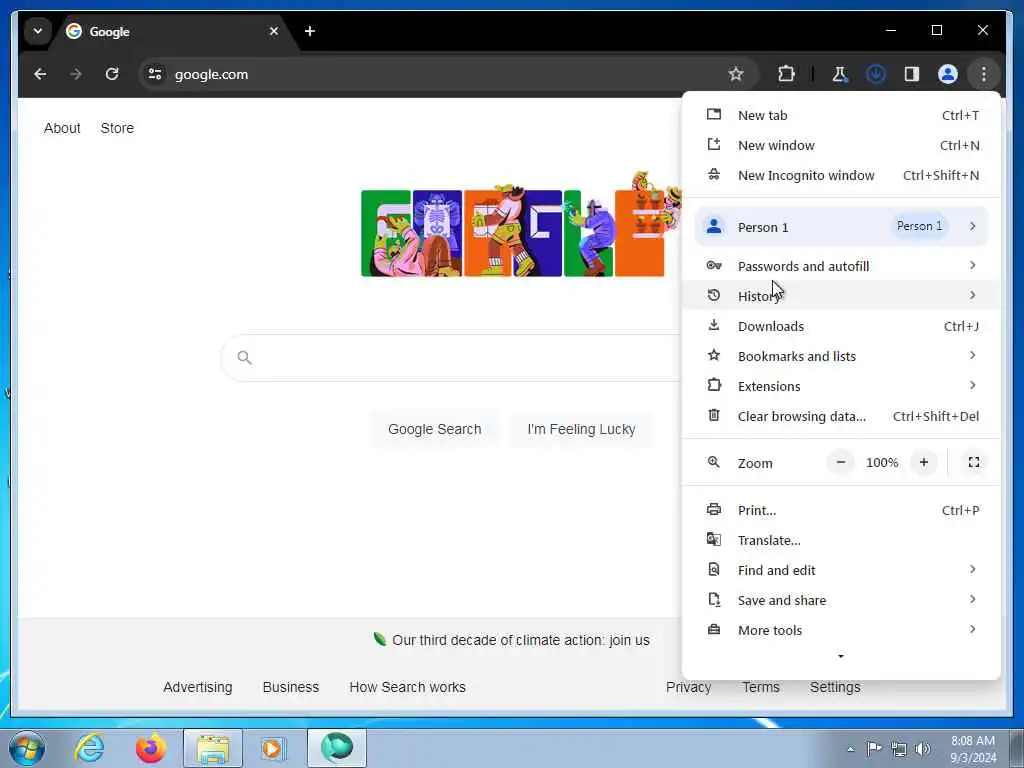Screen dimensions: 1024x768
Task: Open the media player taskbar icon
Action: pyautogui.click(x=274, y=748)
